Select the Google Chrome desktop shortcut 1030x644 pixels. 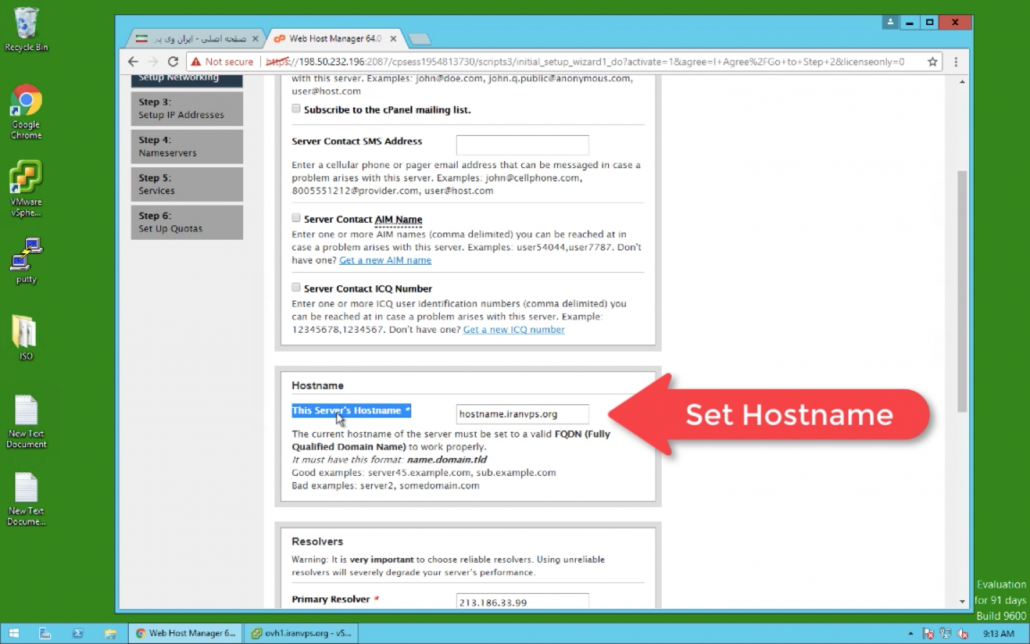26,110
